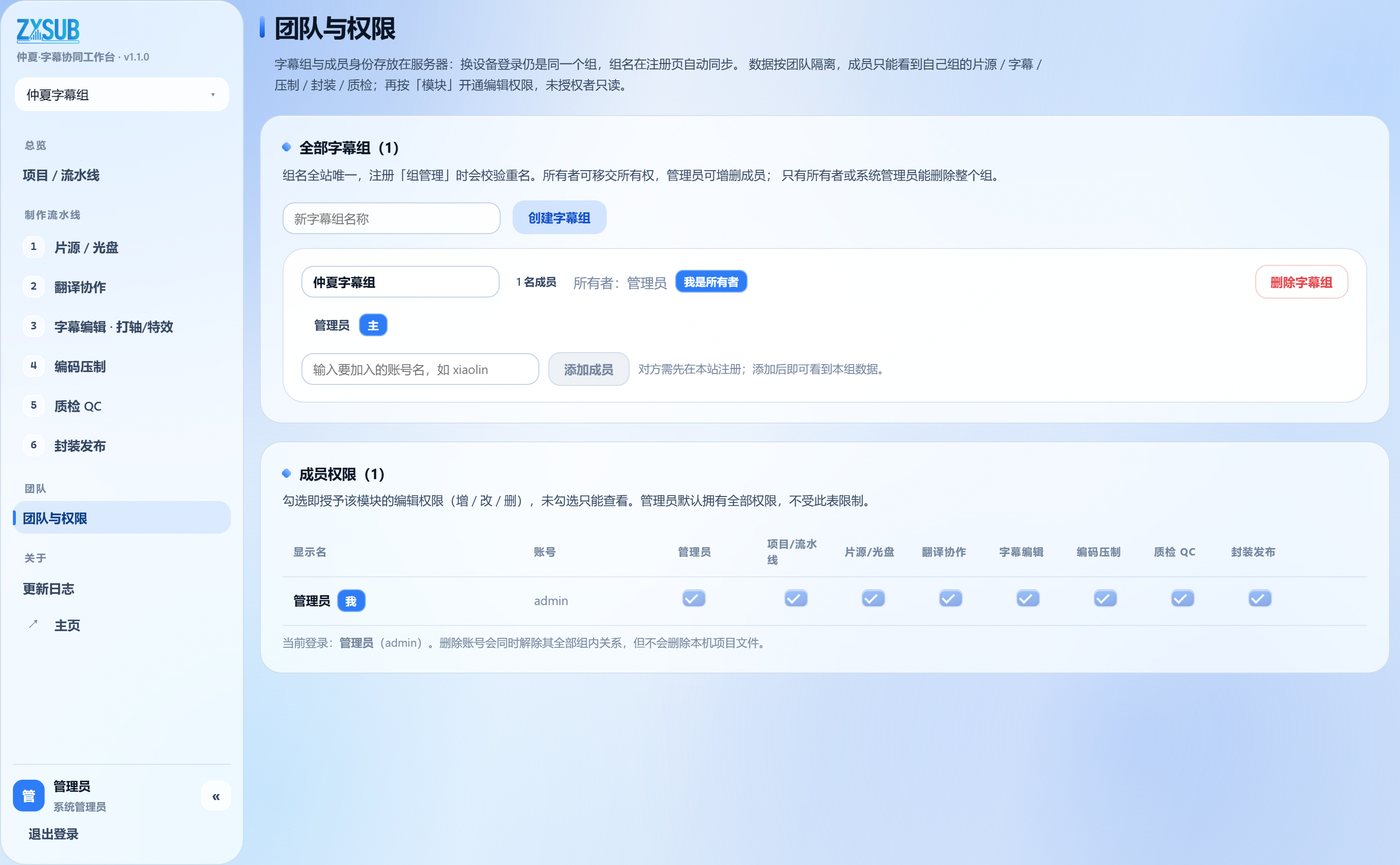Click the 我是所有者 badge
This screenshot has height=865, width=1400.
pyautogui.click(x=711, y=282)
